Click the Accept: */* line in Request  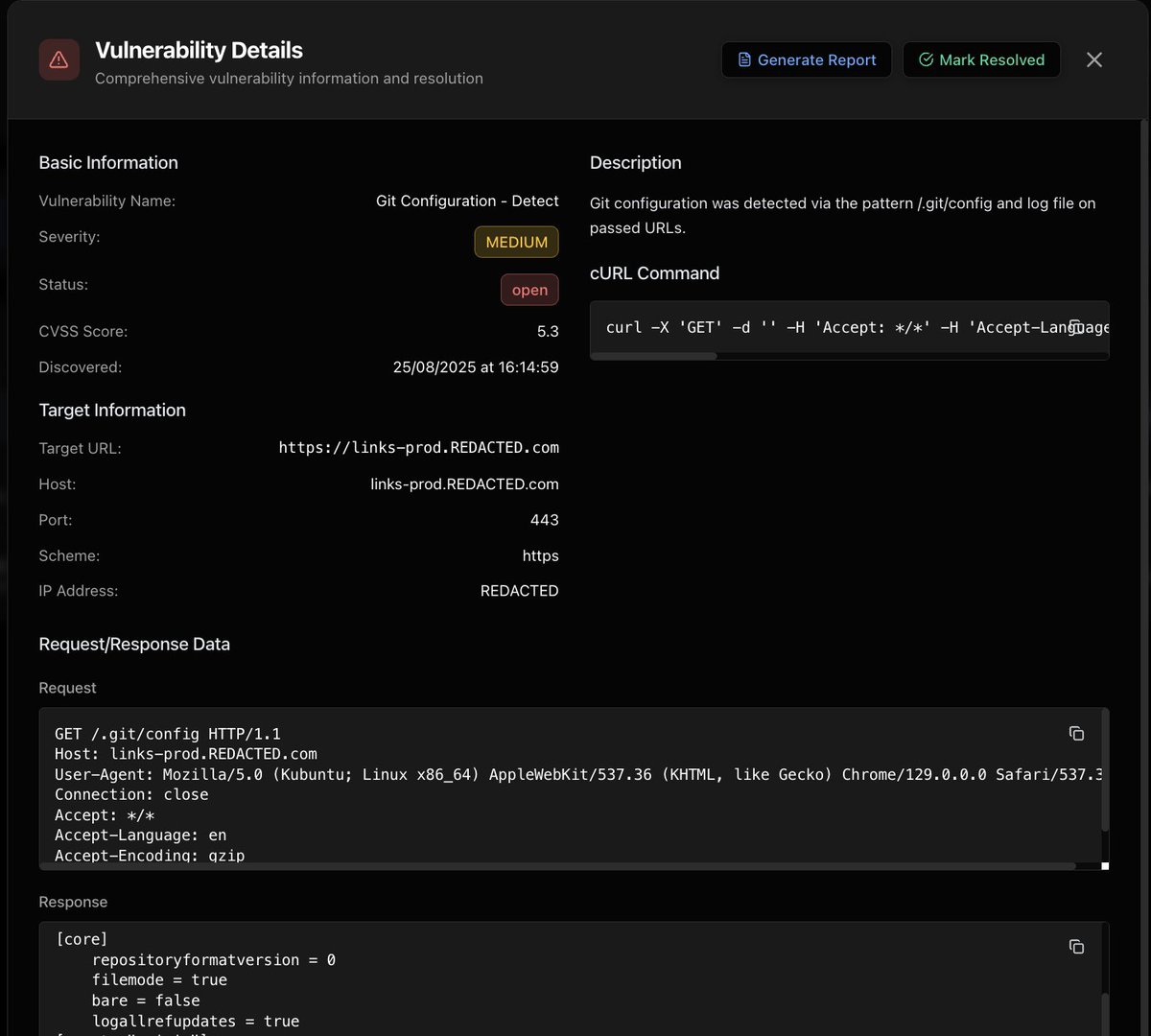tap(105, 814)
